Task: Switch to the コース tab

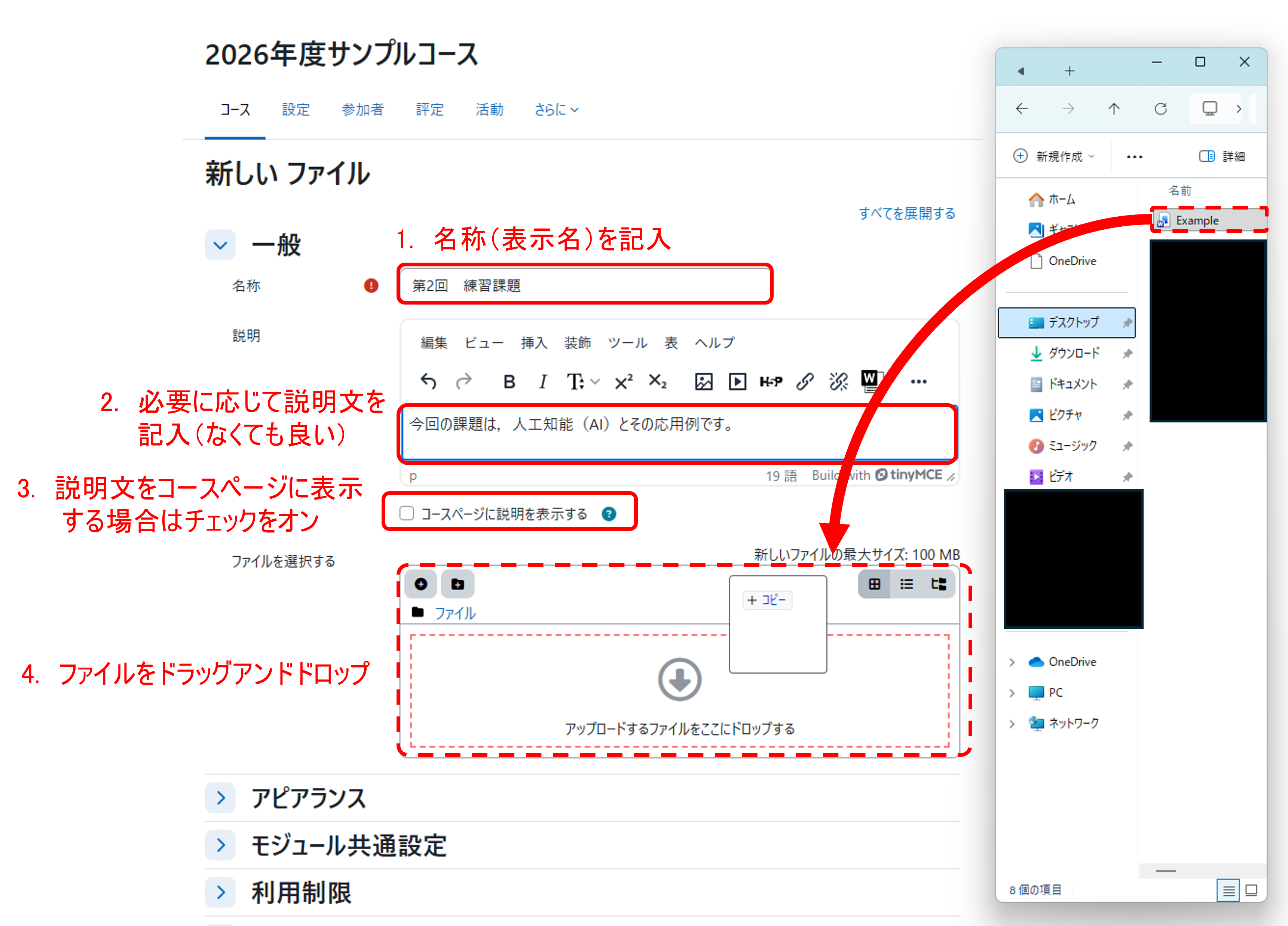Action: tap(235, 110)
